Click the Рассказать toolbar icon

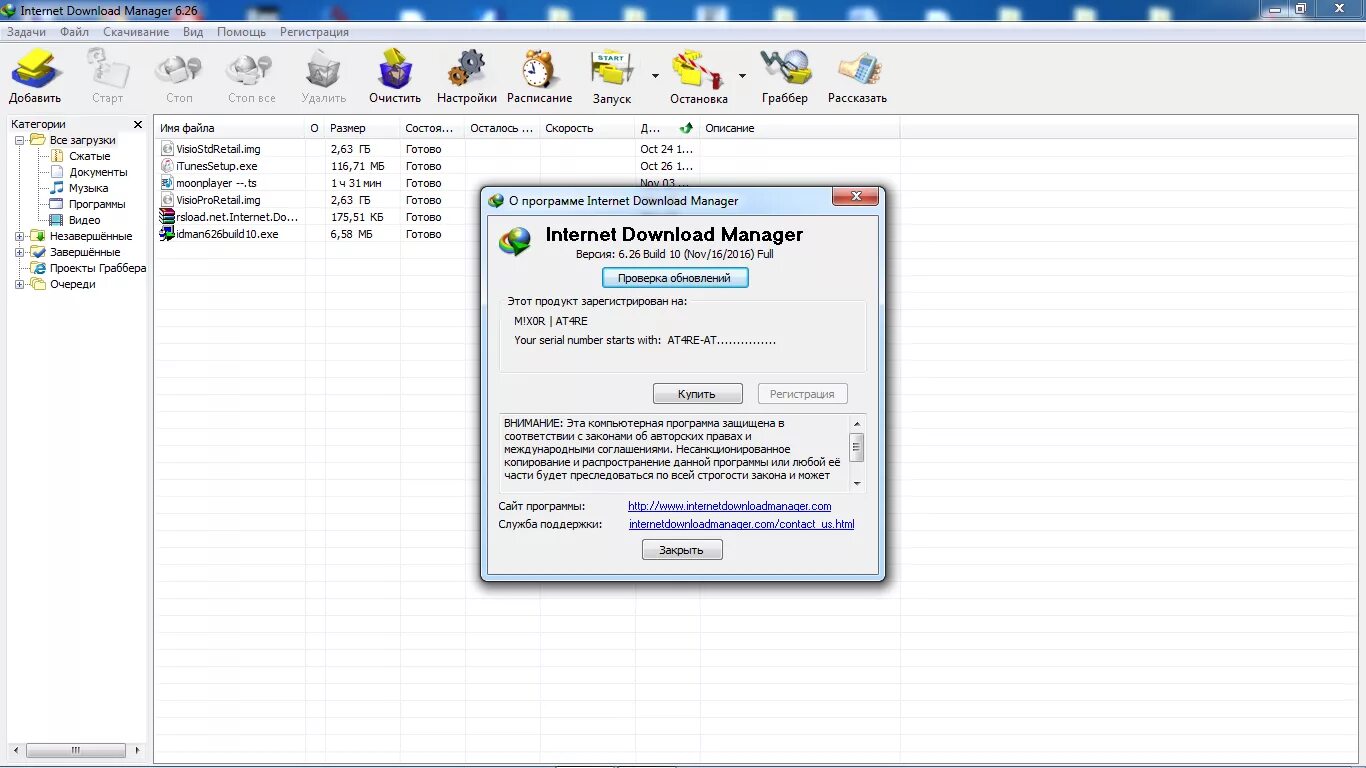(858, 69)
